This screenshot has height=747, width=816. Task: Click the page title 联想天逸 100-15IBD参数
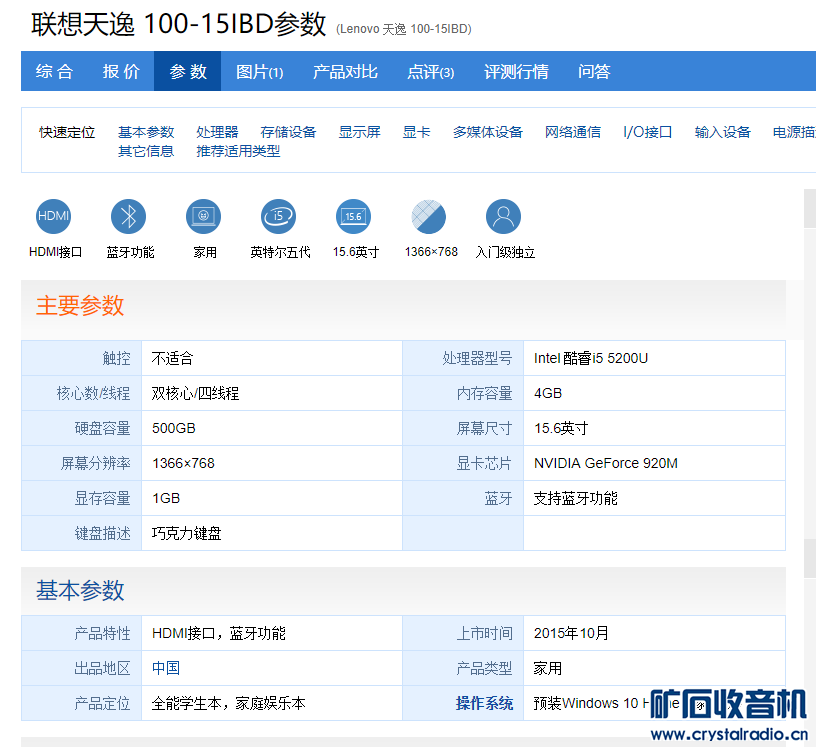coord(178,24)
